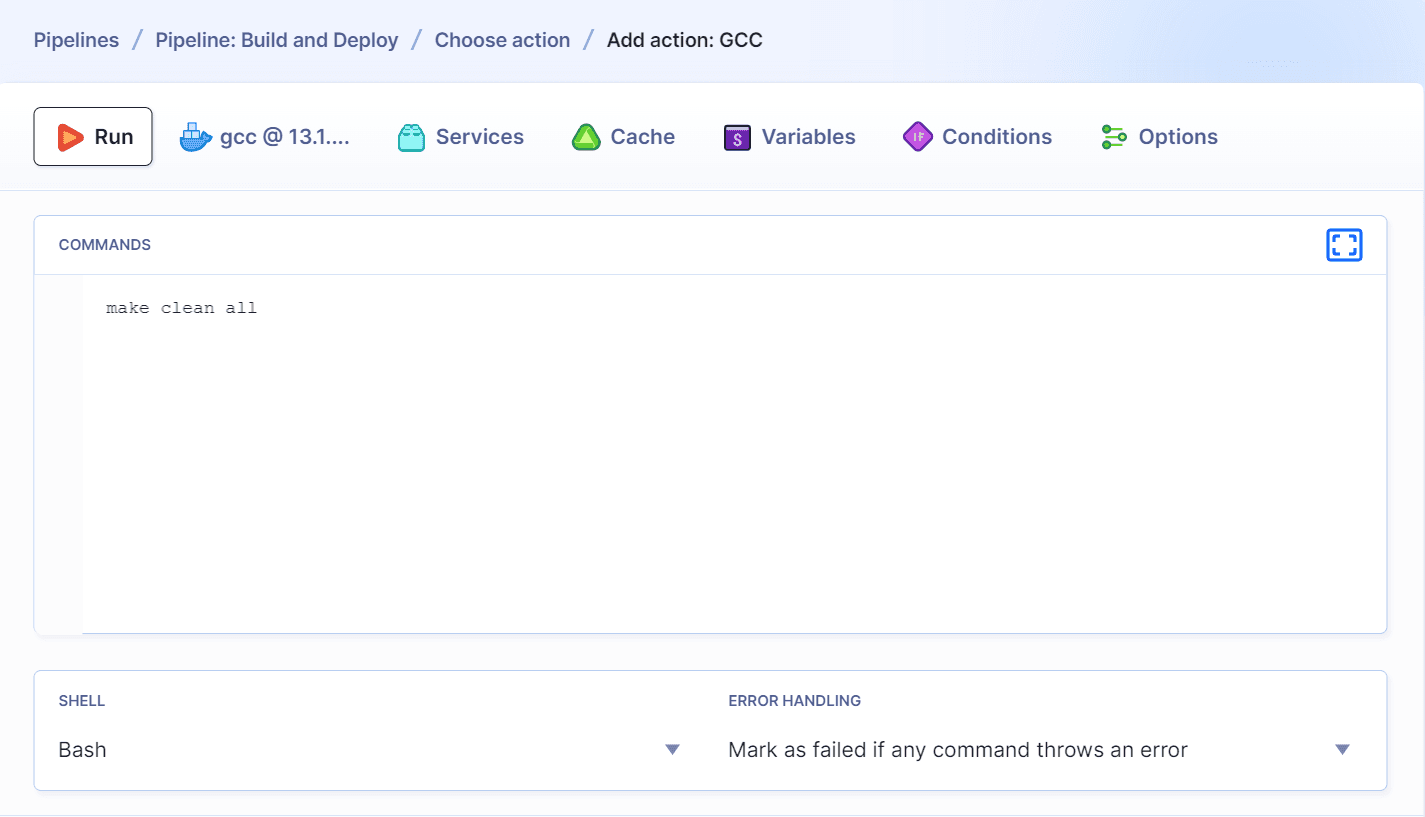This screenshot has width=1425, height=817.
Task: Expand the Bash shell selector chevron
Action: pyautogui.click(x=672, y=748)
